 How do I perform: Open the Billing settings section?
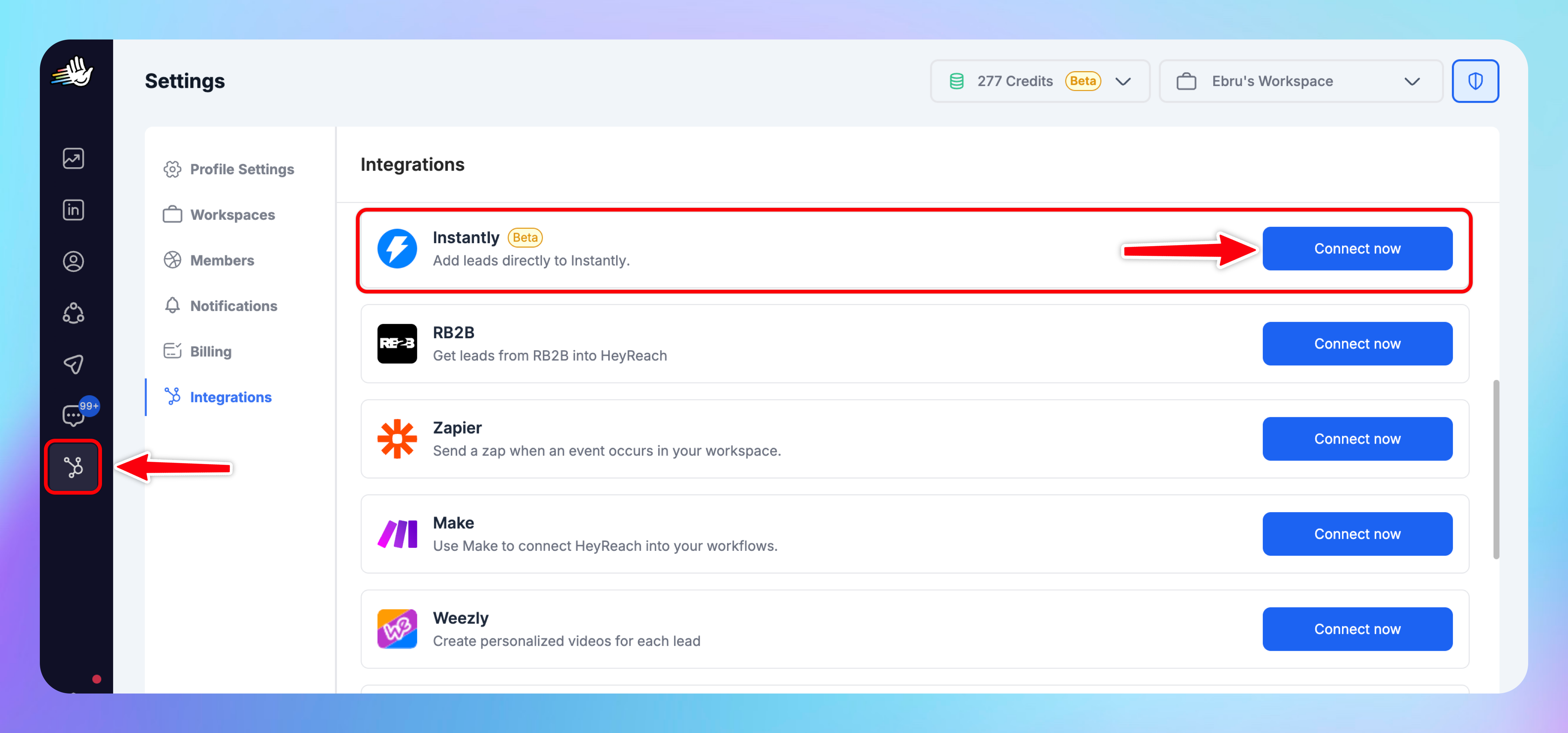(x=211, y=351)
